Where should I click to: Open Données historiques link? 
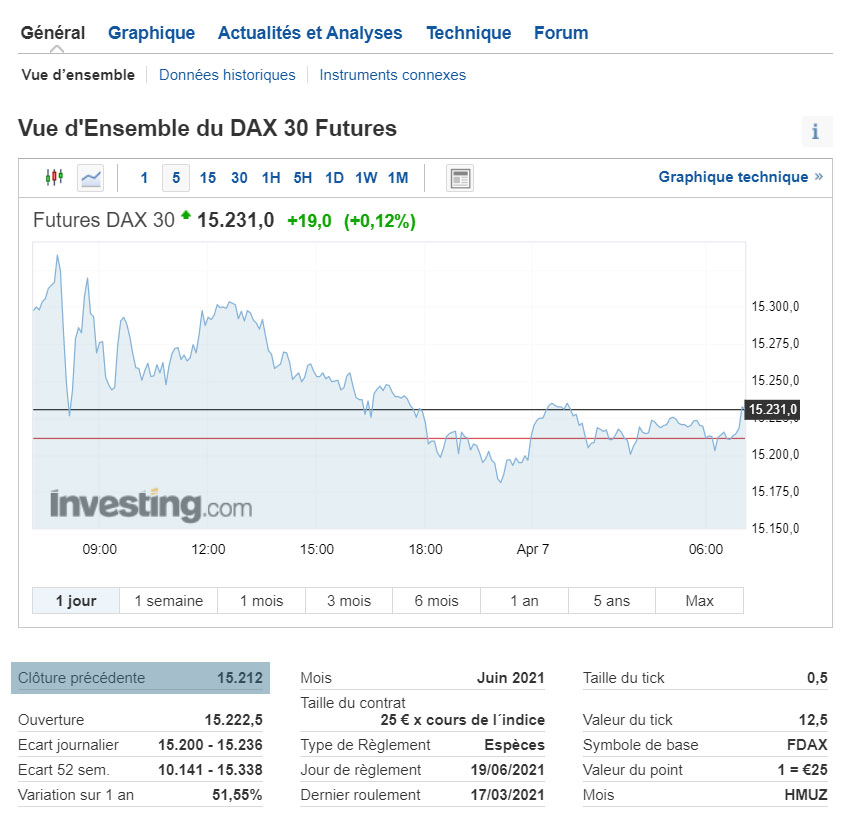tap(227, 75)
